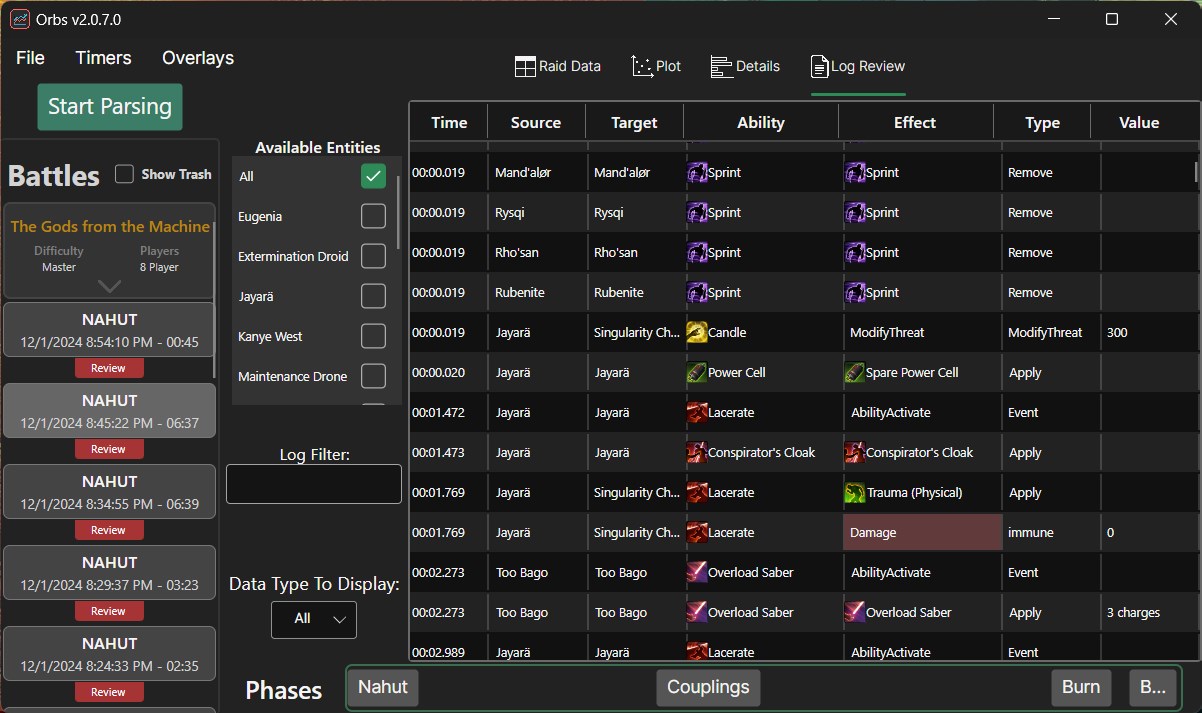Review the NAHUT 8:29:37 PM battle
The width and height of the screenshot is (1202, 713).
pos(109,611)
